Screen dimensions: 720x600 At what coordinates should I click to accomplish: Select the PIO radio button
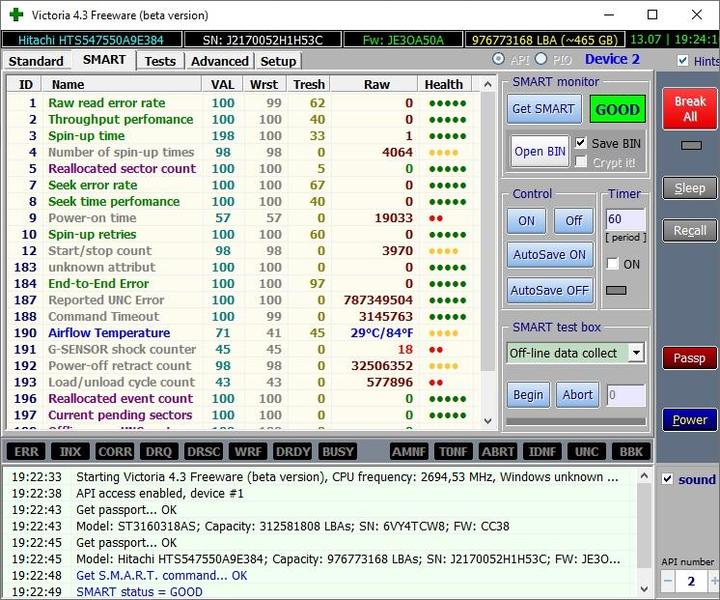tap(541, 60)
